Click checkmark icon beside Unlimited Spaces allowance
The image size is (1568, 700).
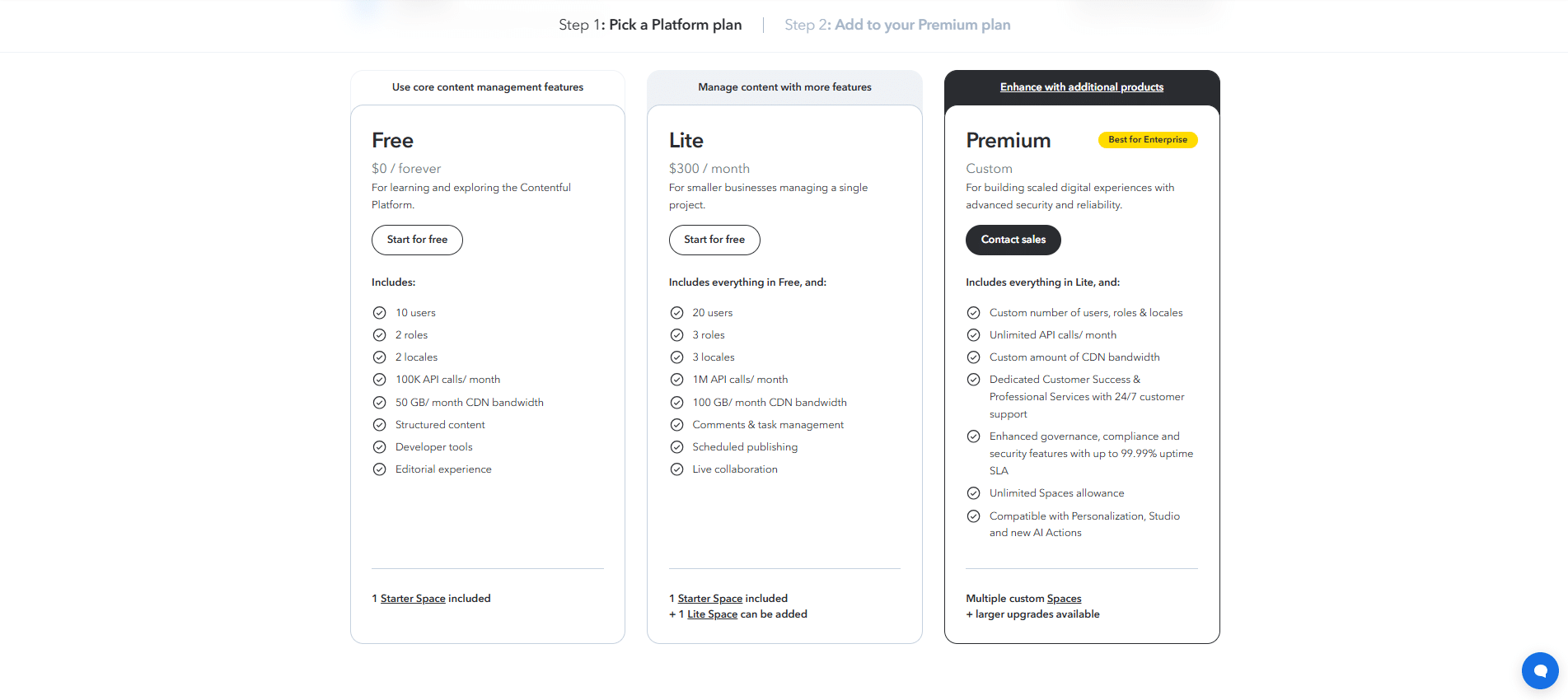pyautogui.click(x=973, y=493)
